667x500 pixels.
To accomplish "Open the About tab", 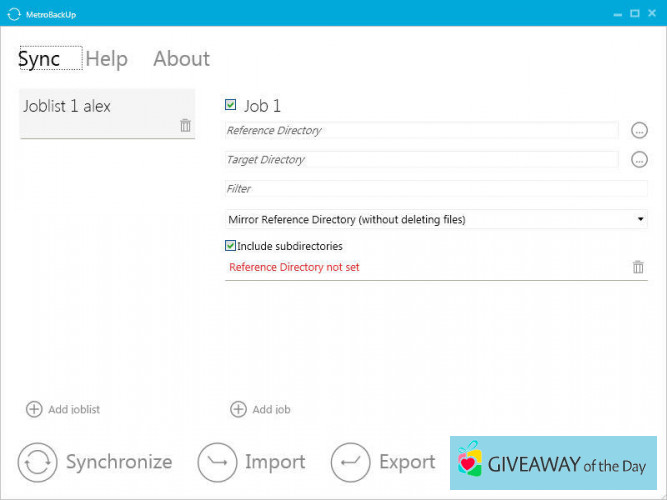I will pos(181,59).
